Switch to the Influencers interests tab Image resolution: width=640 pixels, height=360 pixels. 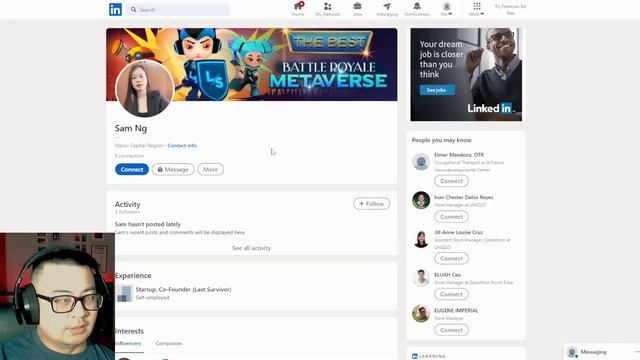(x=129, y=344)
